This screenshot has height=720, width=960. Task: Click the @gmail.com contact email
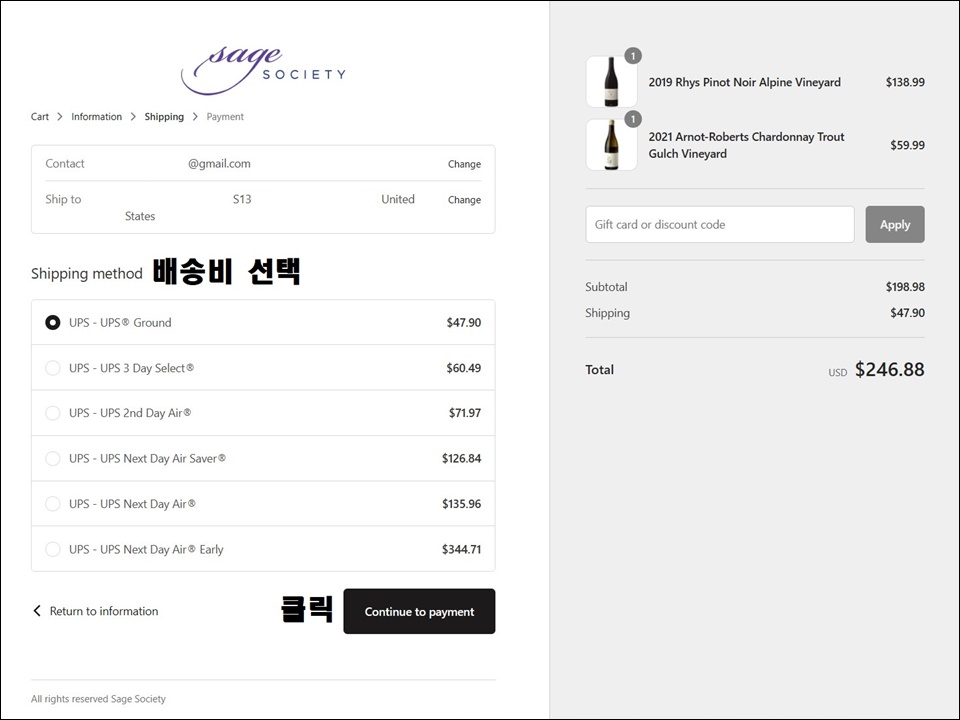coord(219,163)
